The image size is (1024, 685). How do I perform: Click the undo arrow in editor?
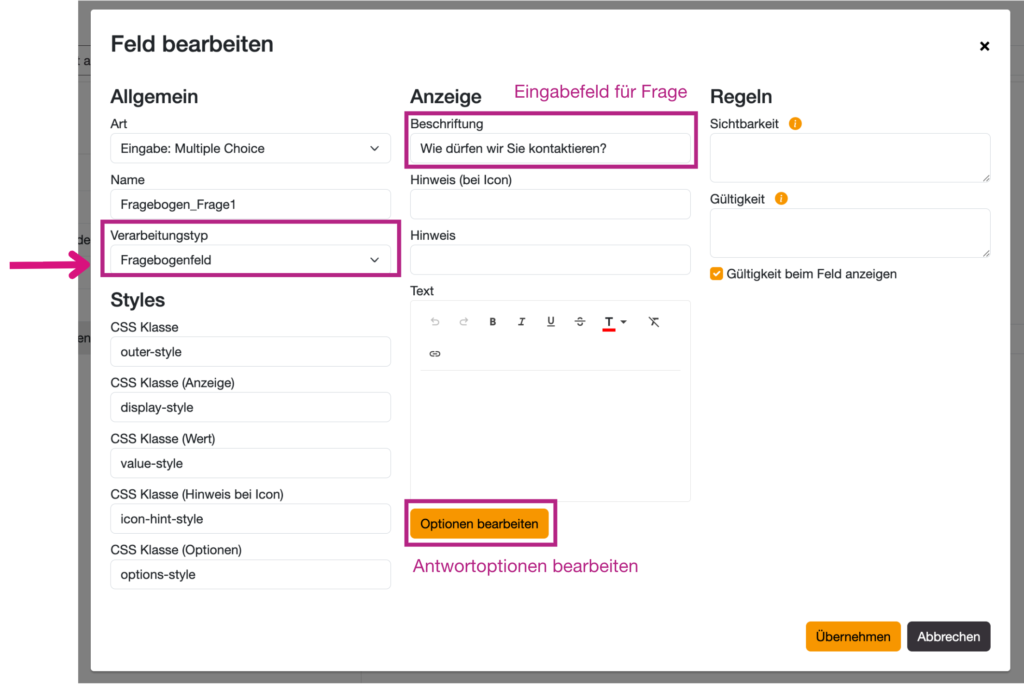435,322
